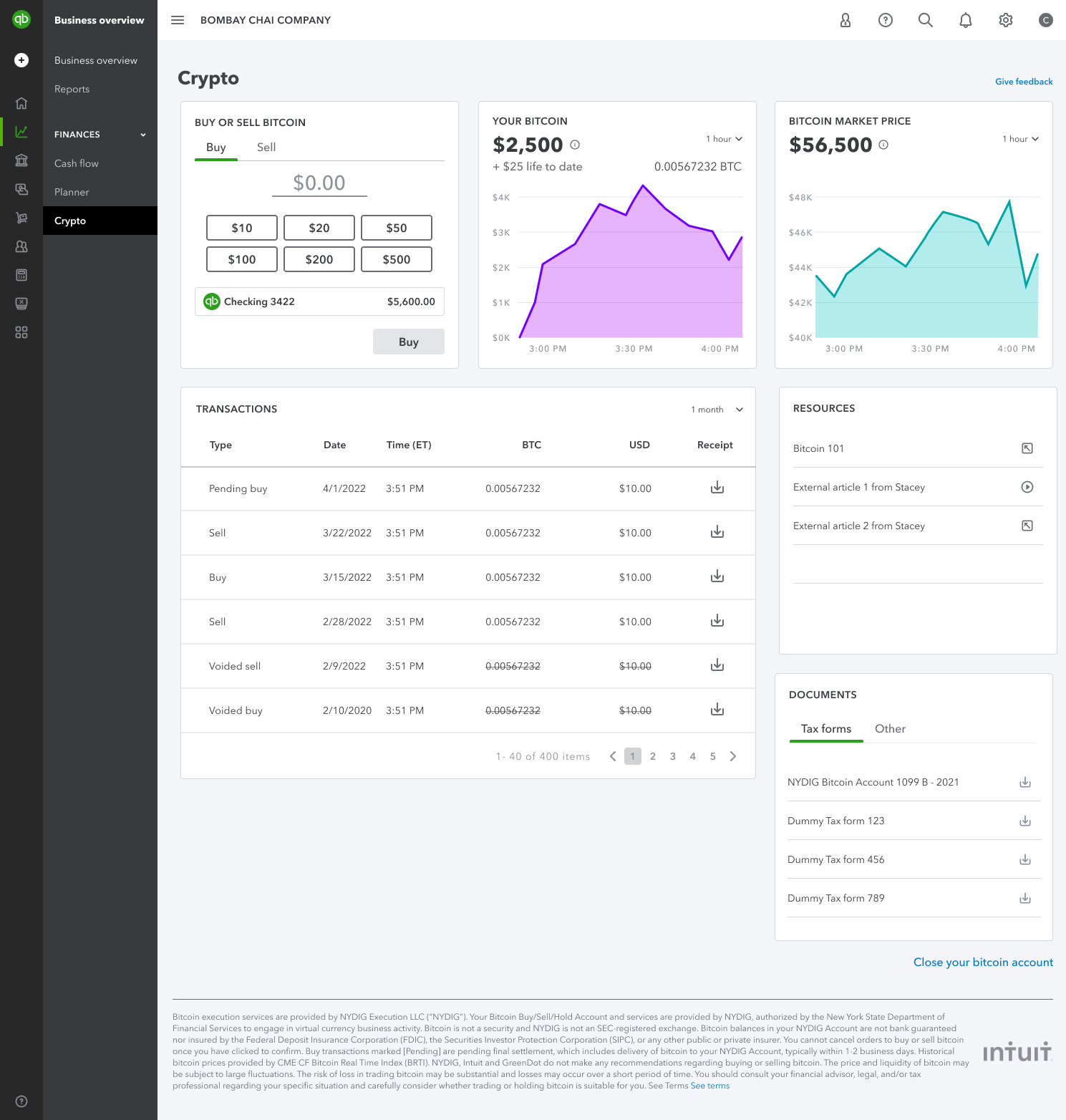Image resolution: width=1066 pixels, height=1120 pixels.
Task: Download Dummy Tax form 456
Action: [x=1025, y=859]
